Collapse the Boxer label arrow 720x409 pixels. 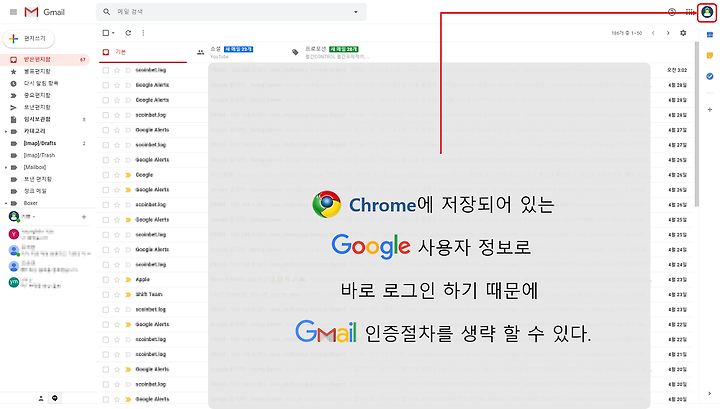click(x=6, y=203)
